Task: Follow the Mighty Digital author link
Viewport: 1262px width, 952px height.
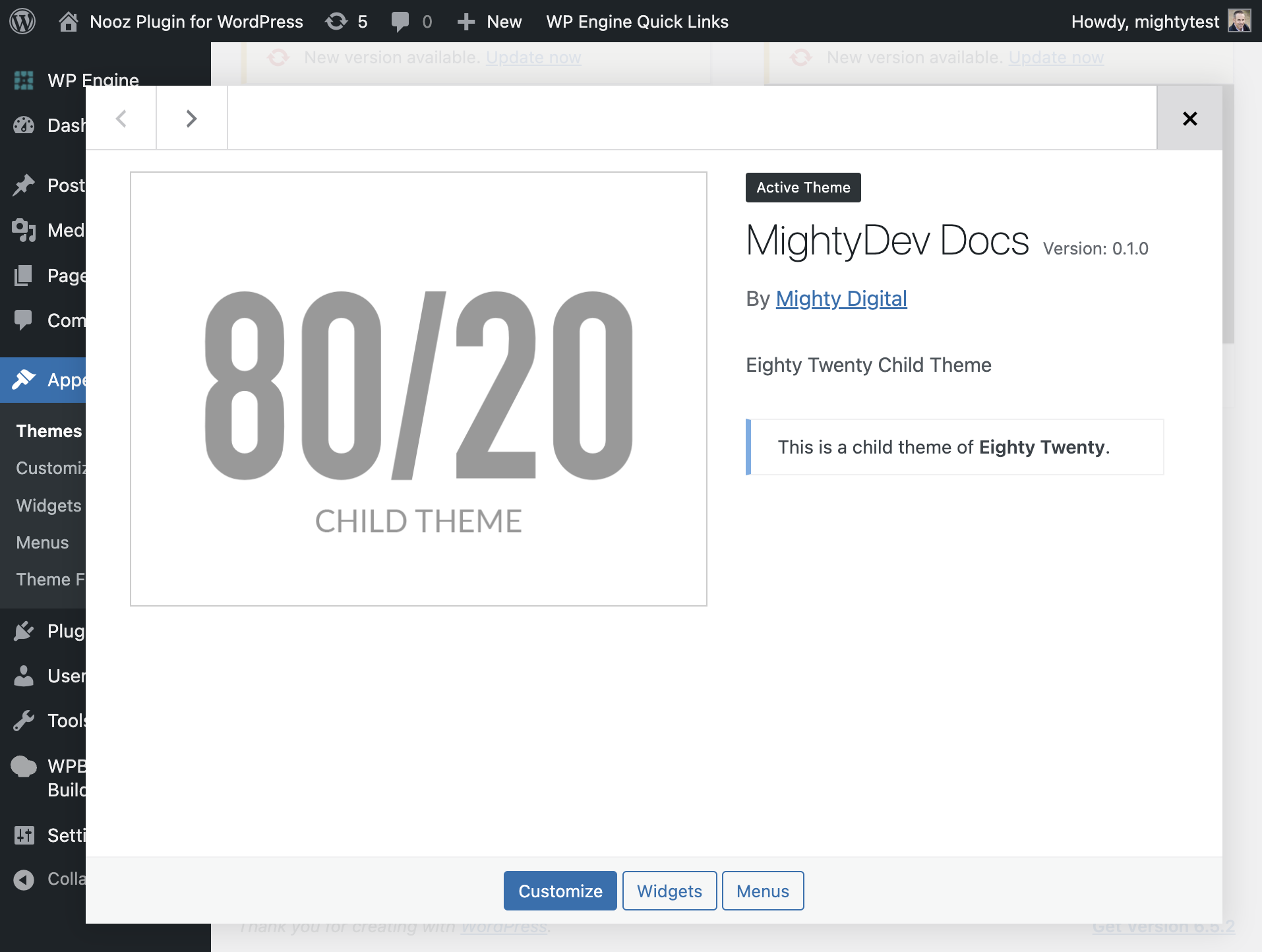Action: point(841,299)
